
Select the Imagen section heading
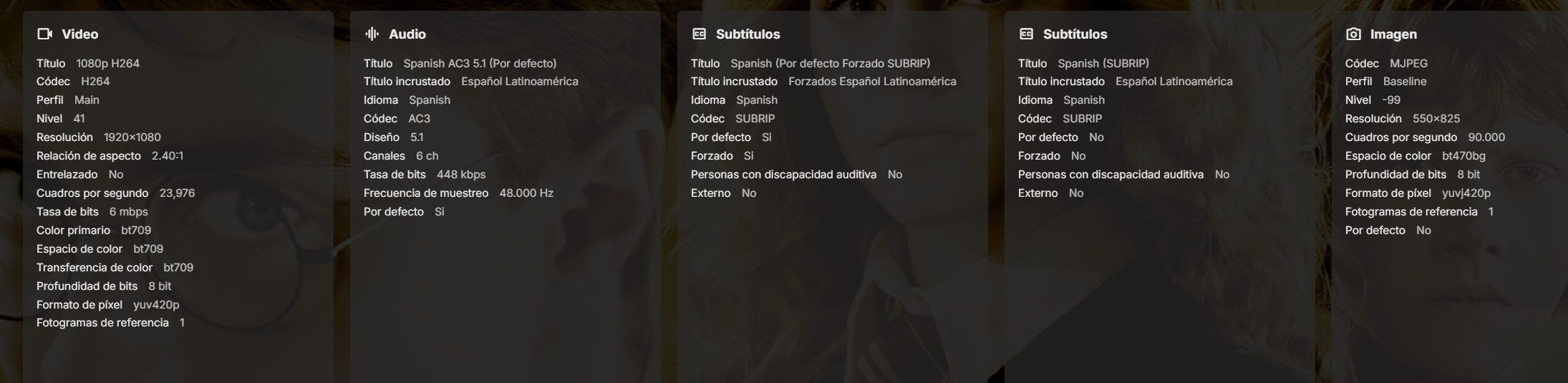1393,34
